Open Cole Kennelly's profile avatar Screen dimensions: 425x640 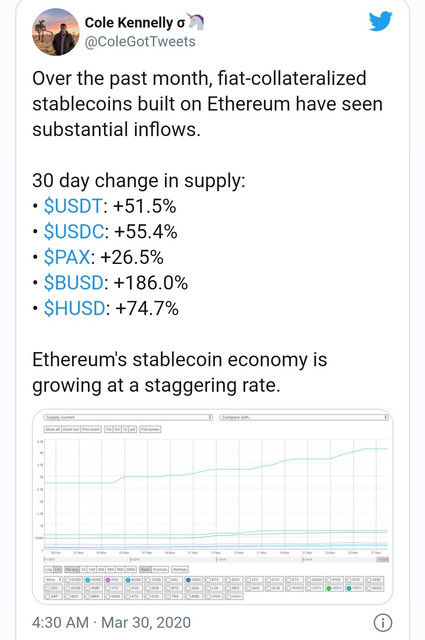click(x=56, y=32)
